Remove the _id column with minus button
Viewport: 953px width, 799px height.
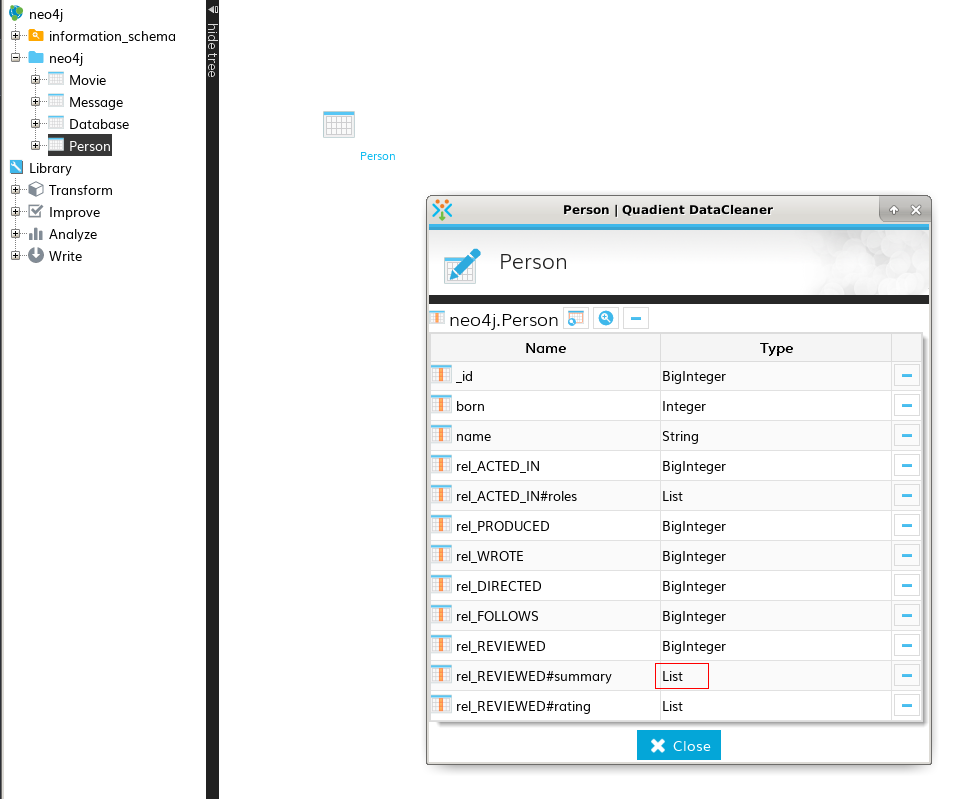pos(907,375)
